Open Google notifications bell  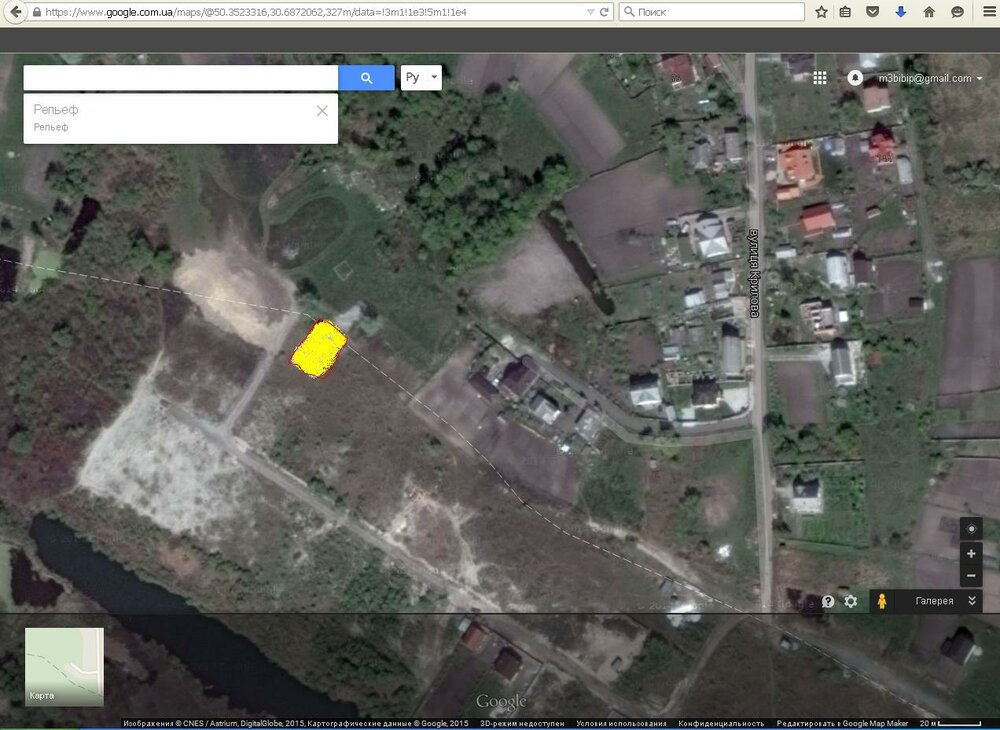click(855, 78)
